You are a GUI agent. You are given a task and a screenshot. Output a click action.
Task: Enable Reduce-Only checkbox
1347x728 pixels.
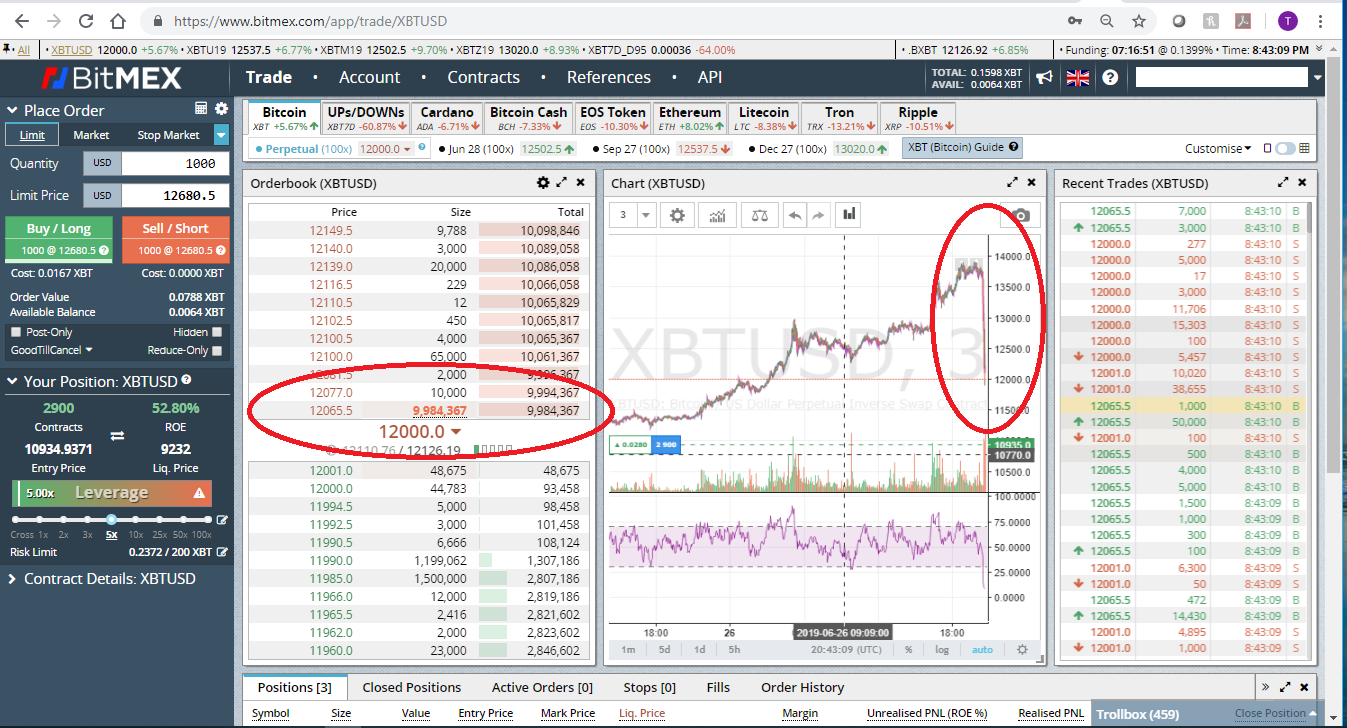point(217,351)
